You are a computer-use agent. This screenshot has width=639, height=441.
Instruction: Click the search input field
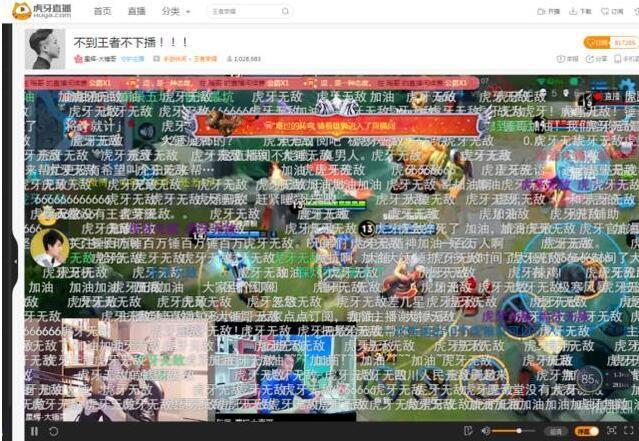click(240, 12)
